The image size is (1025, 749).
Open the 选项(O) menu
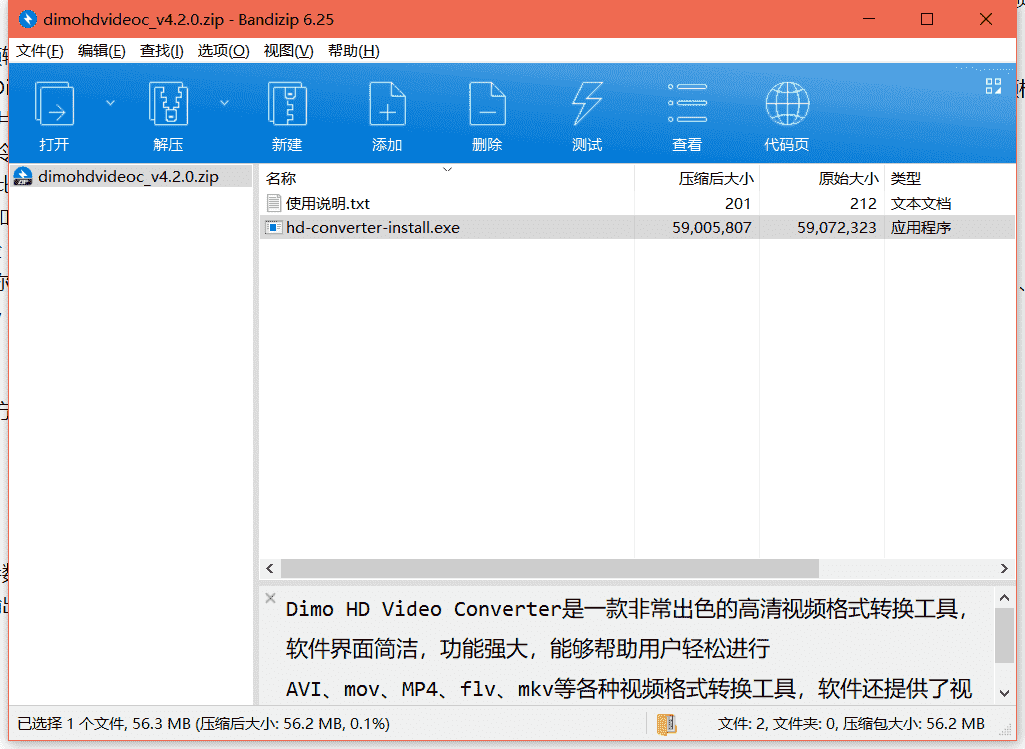pos(224,51)
